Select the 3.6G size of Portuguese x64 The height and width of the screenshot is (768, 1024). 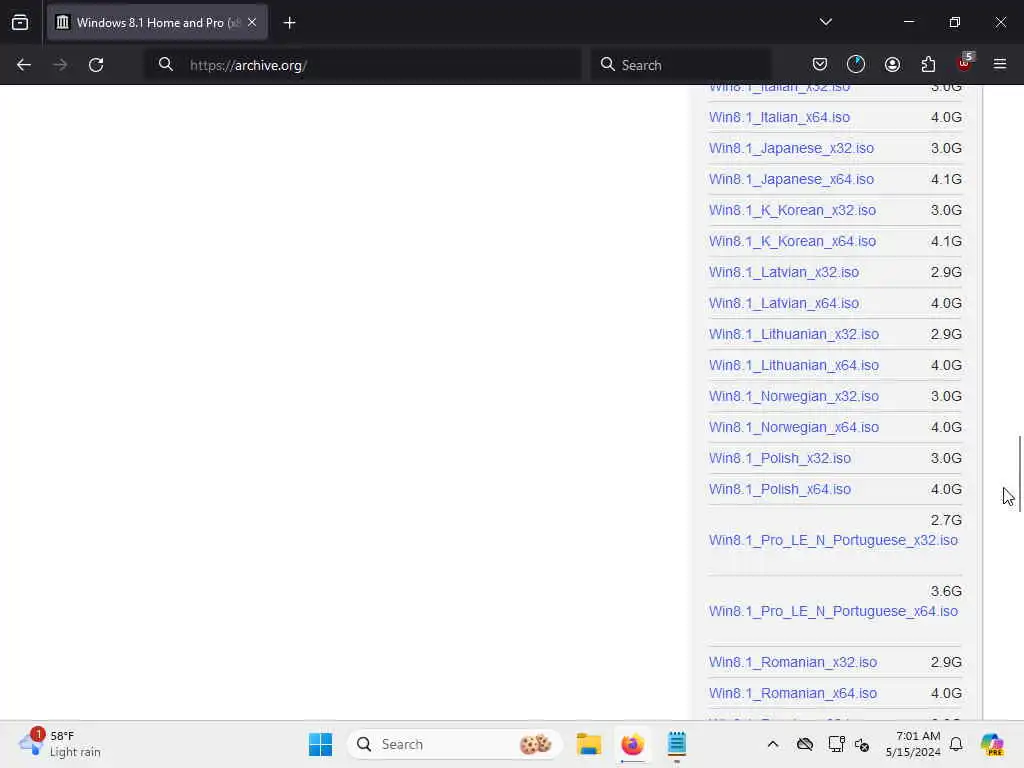[x=946, y=592]
